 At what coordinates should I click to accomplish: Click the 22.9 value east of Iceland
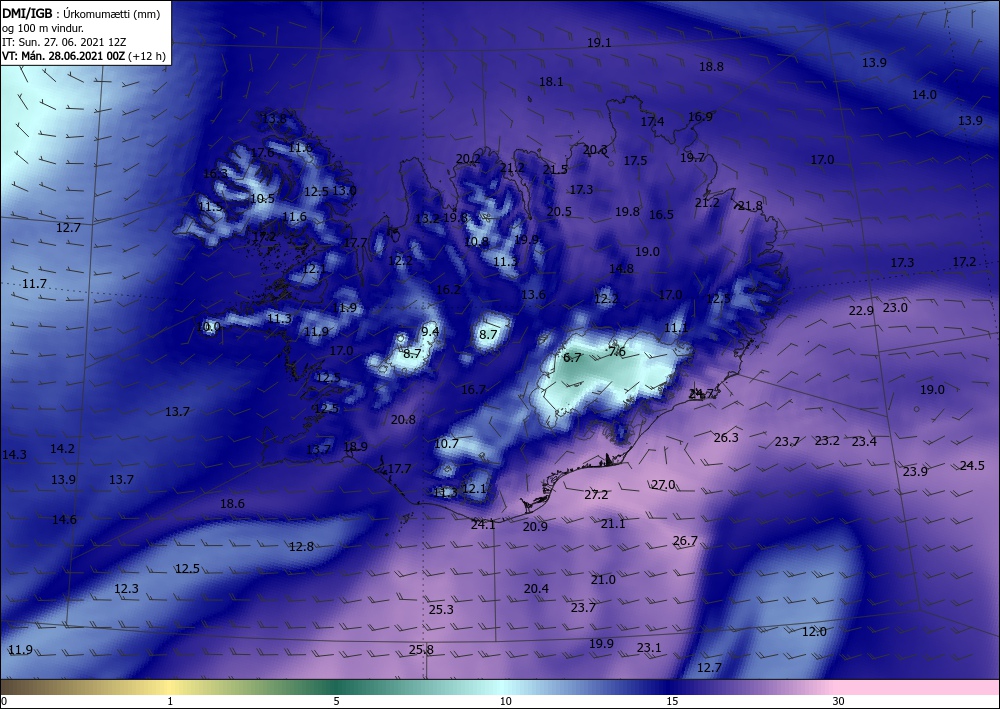[861, 311]
